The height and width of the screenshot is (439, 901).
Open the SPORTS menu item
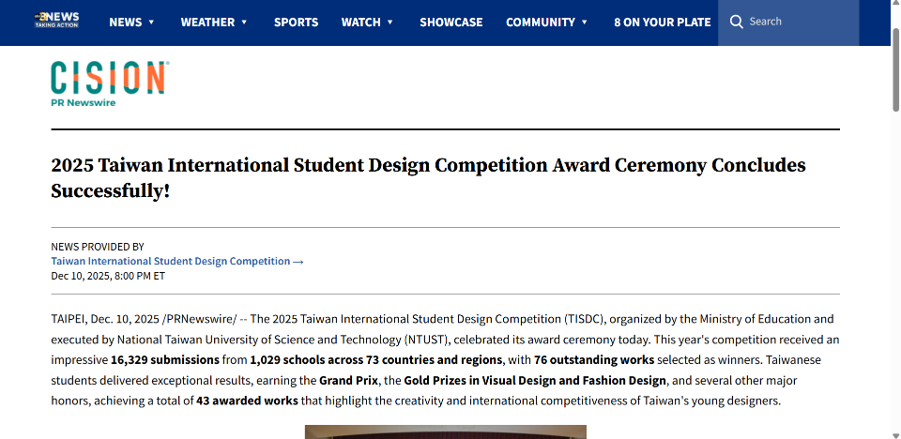pos(296,22)
